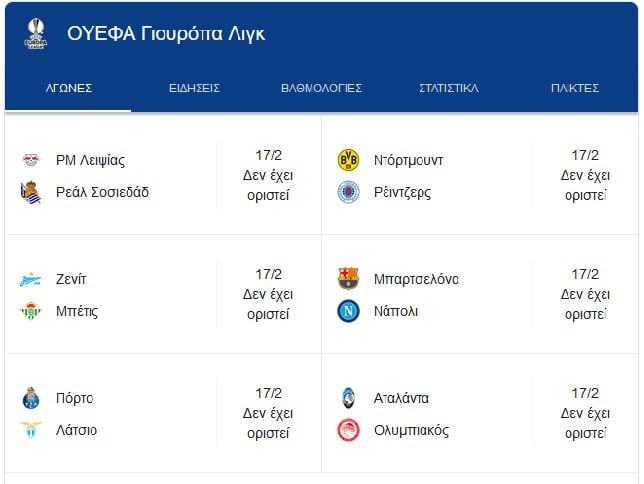Switch to the ΕΙΔΗΣΕΙΣ tab
Screen dimensions: 644x484
(x=195, y=88)
